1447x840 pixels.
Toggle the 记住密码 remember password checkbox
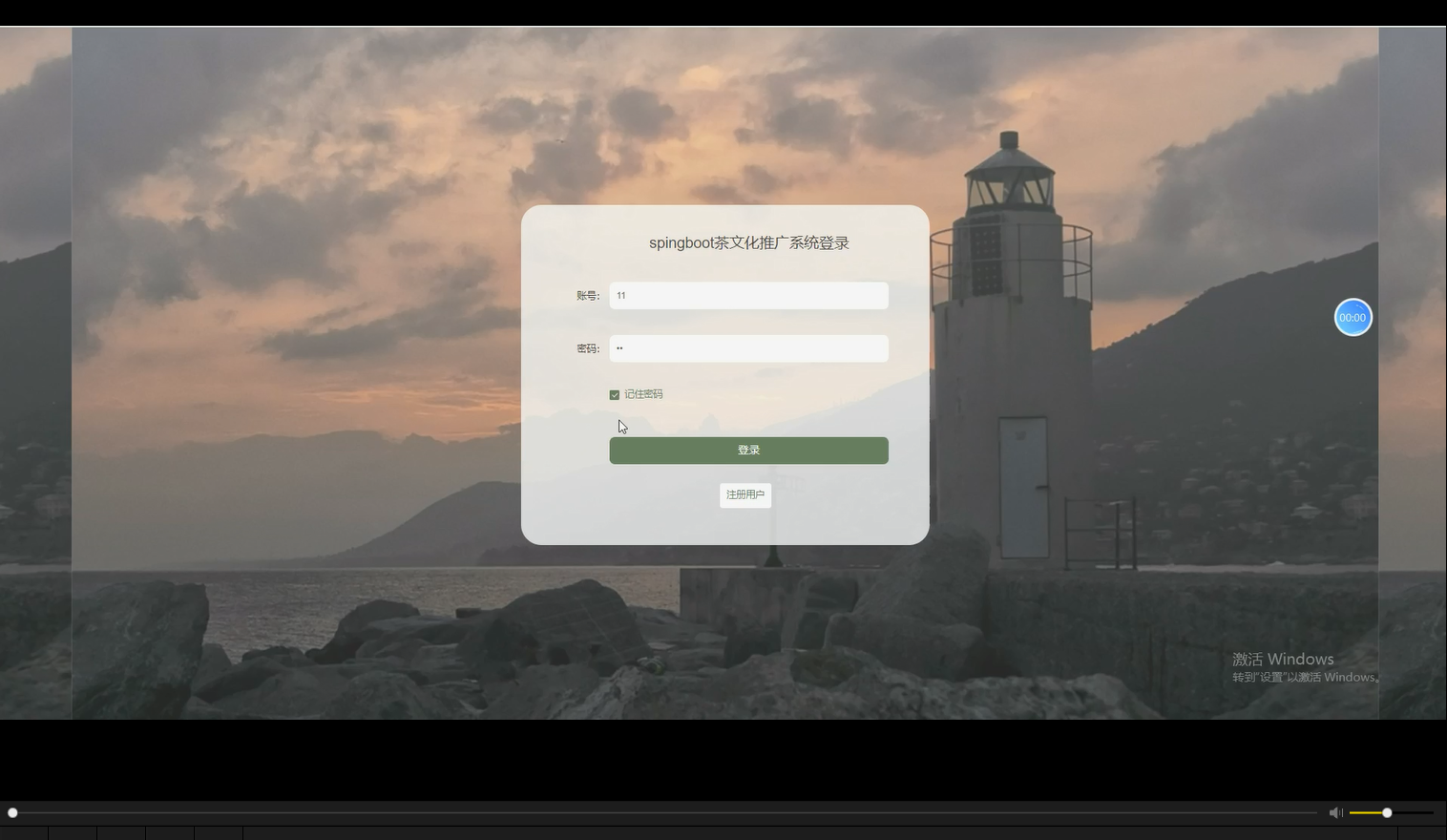tap(615, 394)
